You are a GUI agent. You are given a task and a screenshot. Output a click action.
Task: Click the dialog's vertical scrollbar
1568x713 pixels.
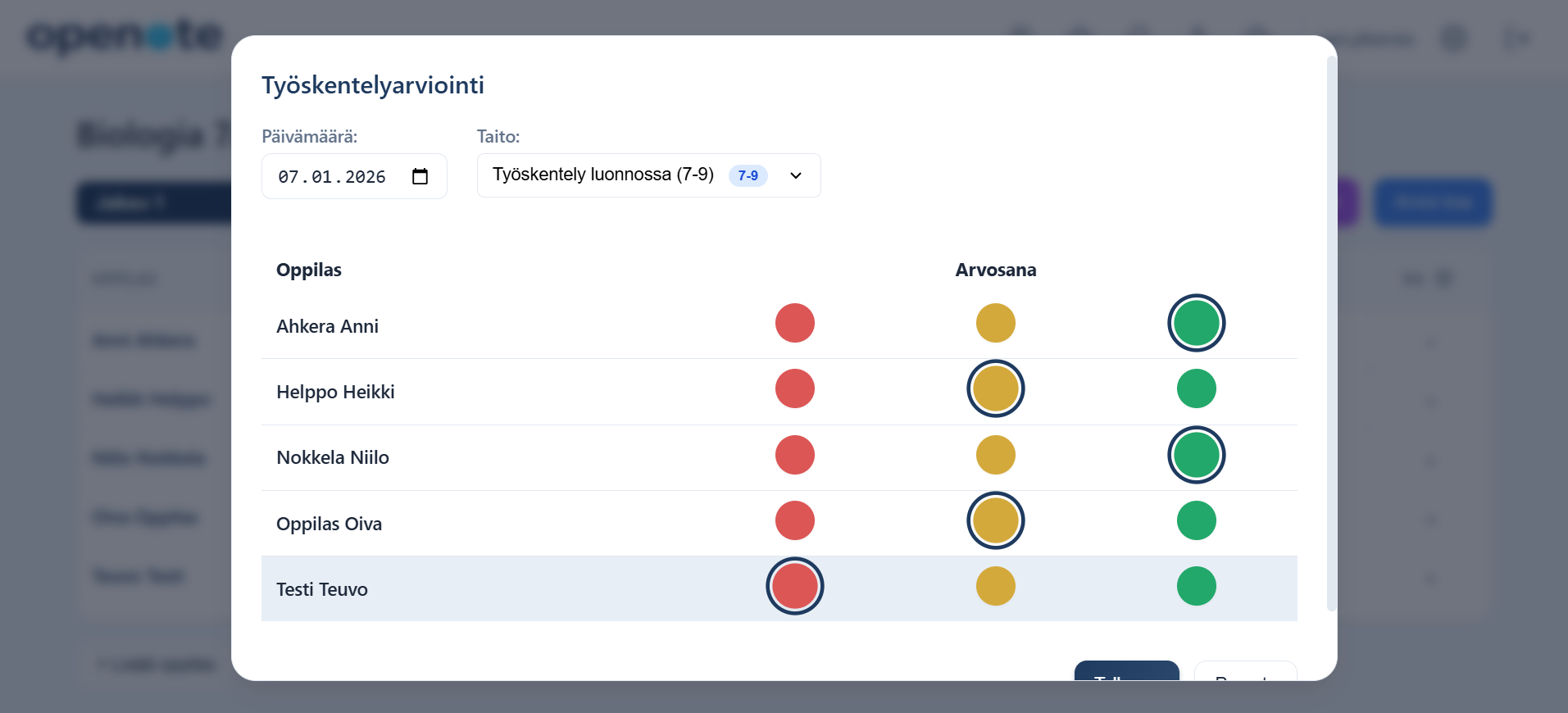coord(1331,328)
